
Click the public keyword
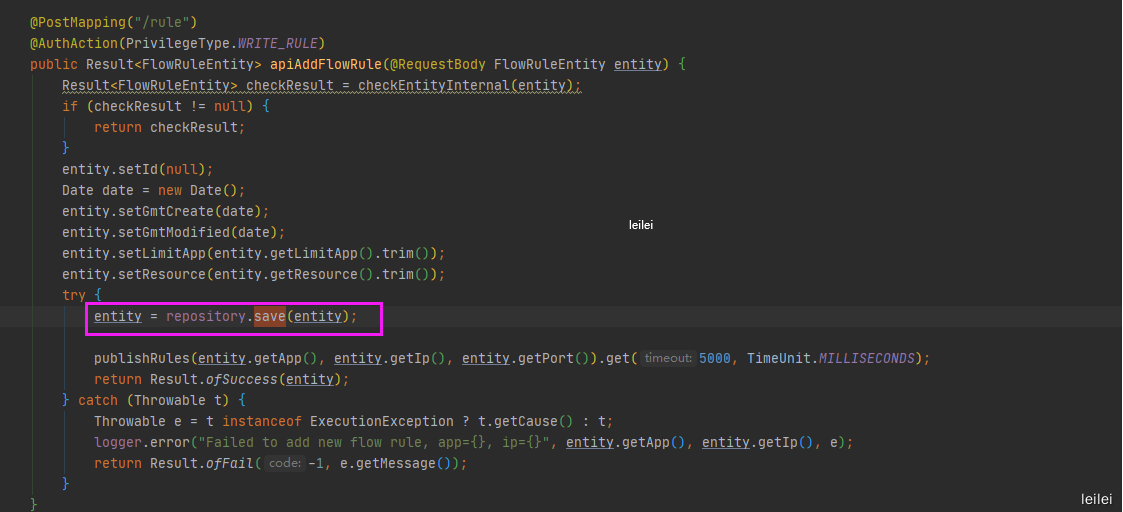(54, 64)
